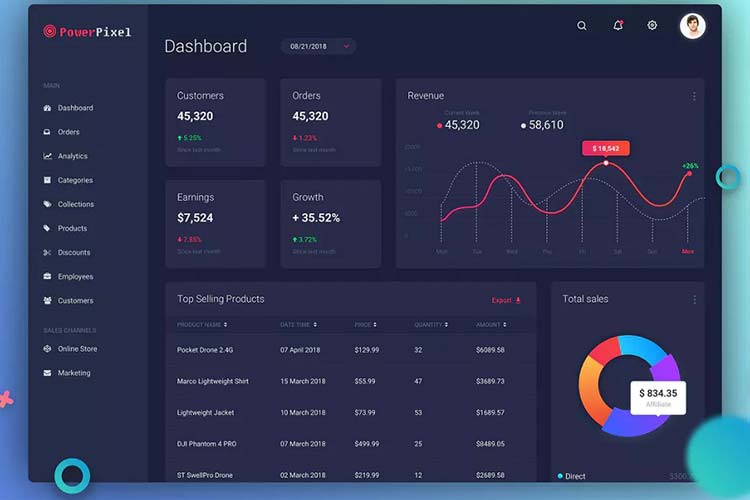Go to Orders in the sidebar
This screenshot has height=500, width=750.
[x=68, y=132]
